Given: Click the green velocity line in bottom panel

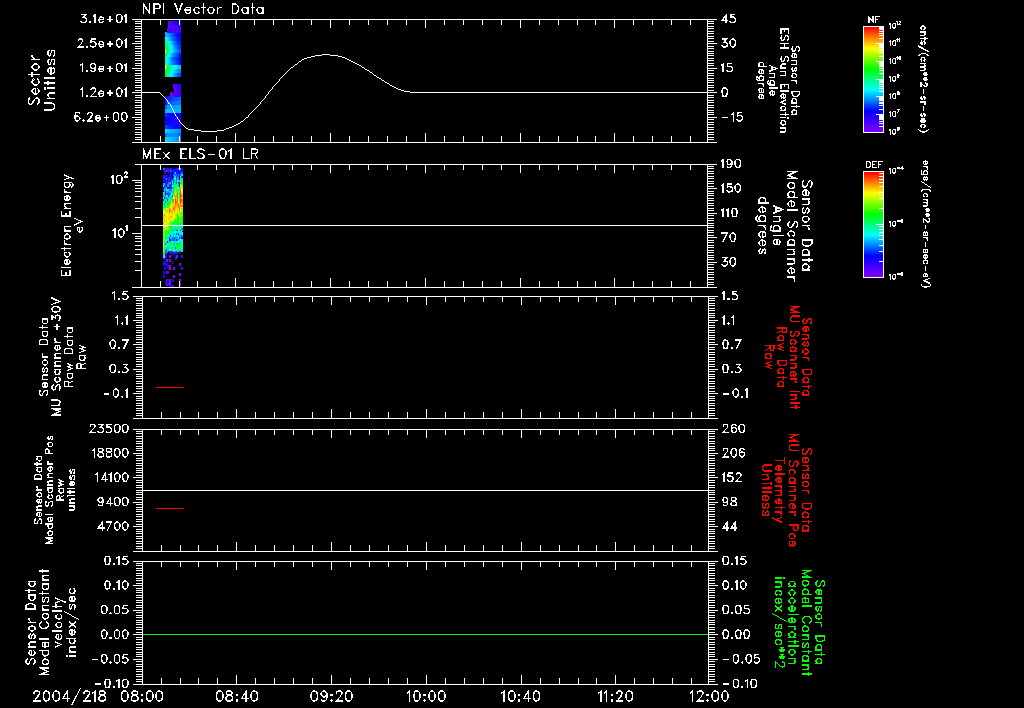Looking at the screenshot, I should tap(425, 634).
